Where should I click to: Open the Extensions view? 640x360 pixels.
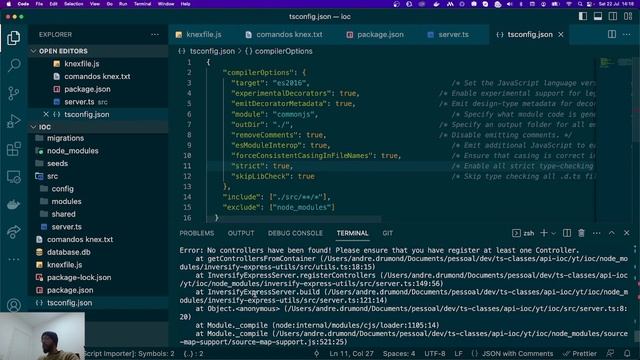[x=13, y=149]
